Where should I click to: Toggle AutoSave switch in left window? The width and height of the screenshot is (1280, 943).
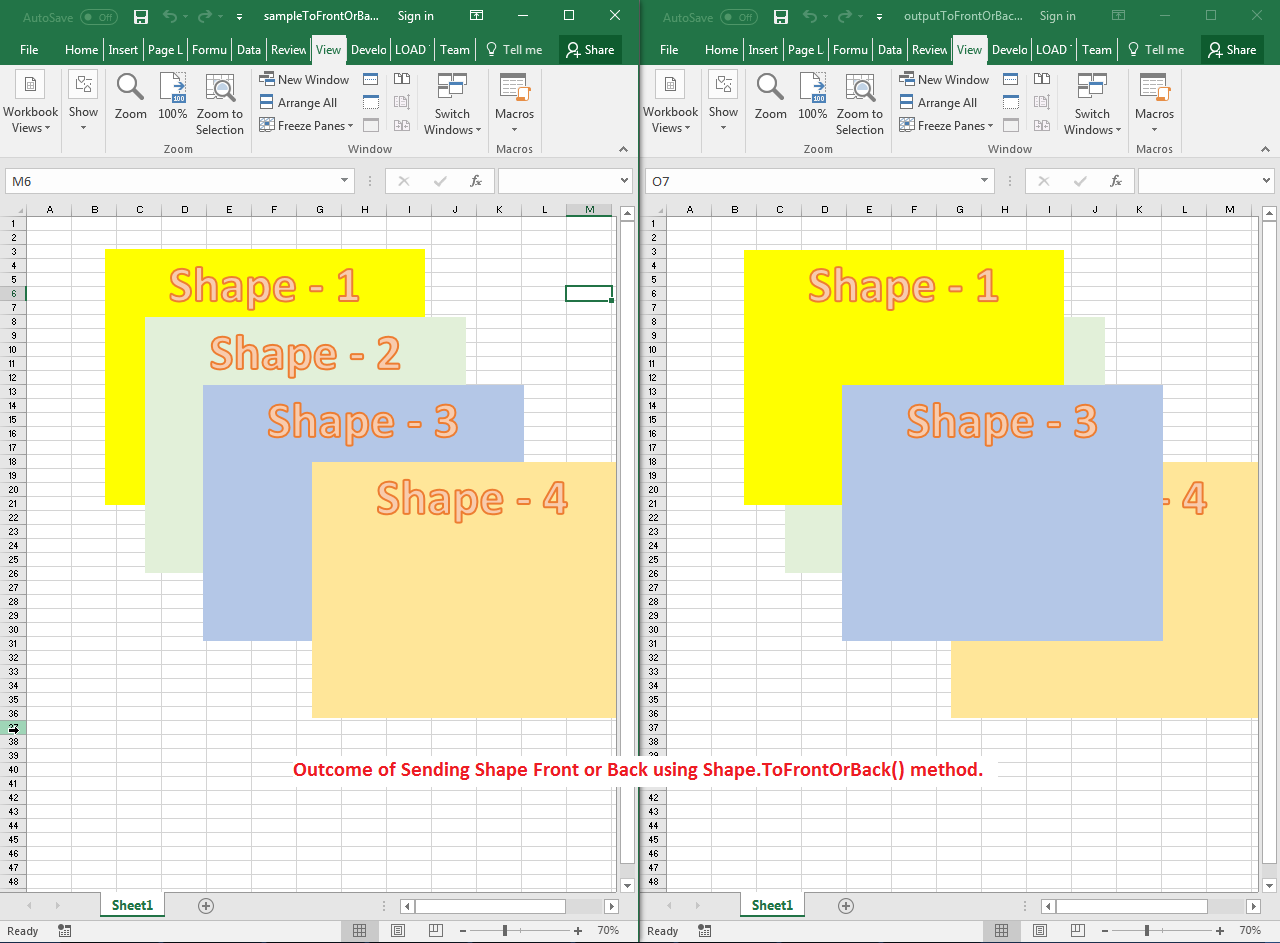[98, 17]
